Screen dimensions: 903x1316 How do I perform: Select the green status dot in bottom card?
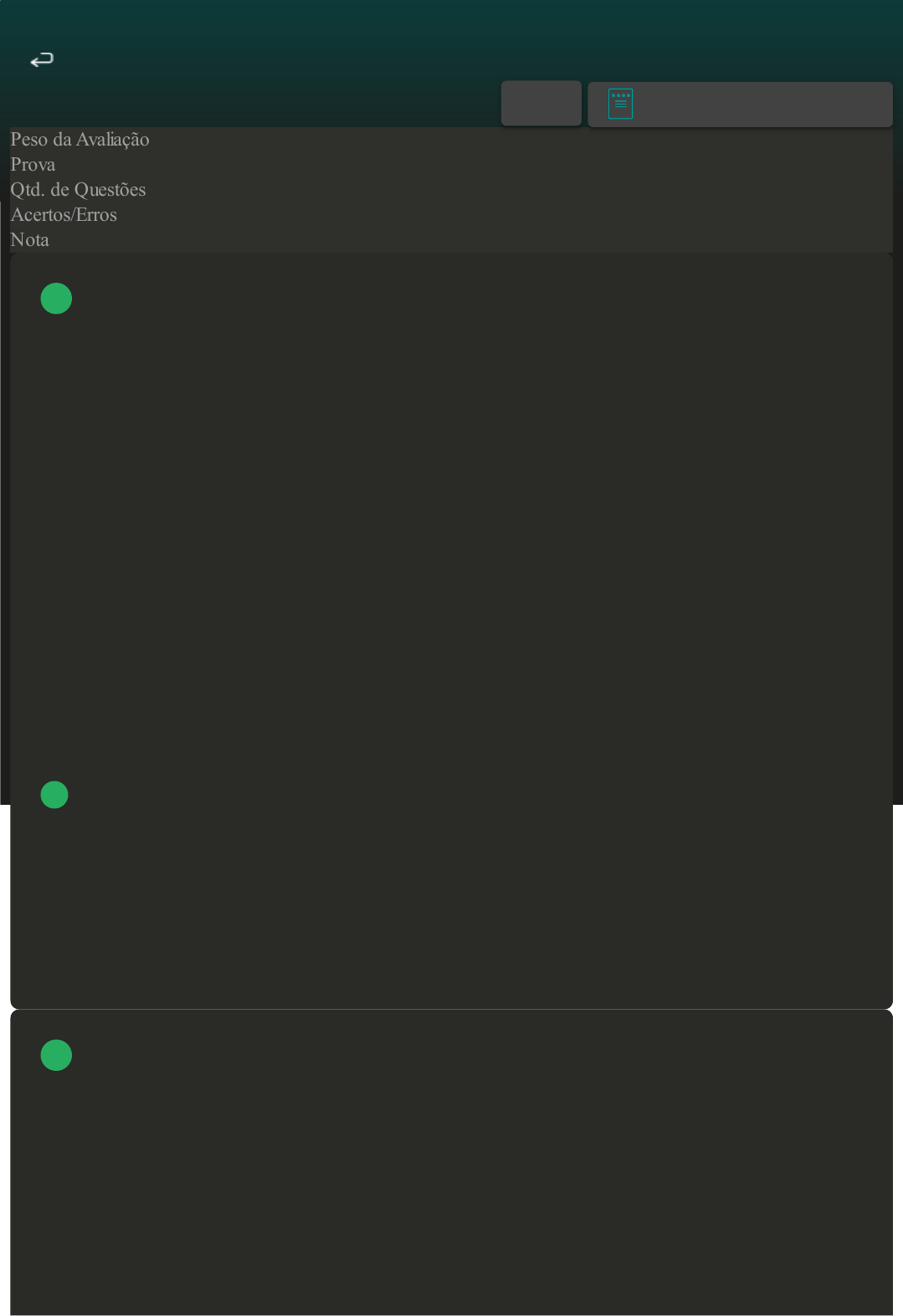click(56, 1056)
